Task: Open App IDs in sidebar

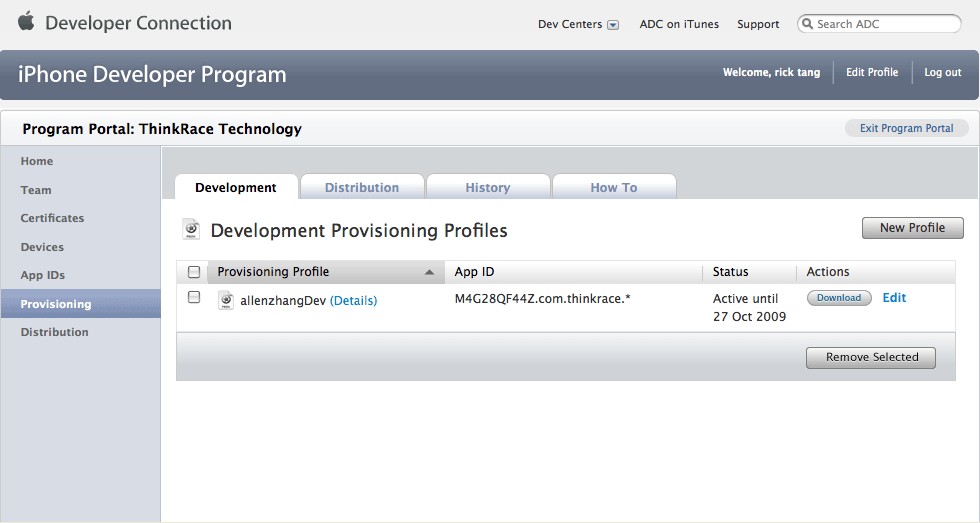Action: 42,275
